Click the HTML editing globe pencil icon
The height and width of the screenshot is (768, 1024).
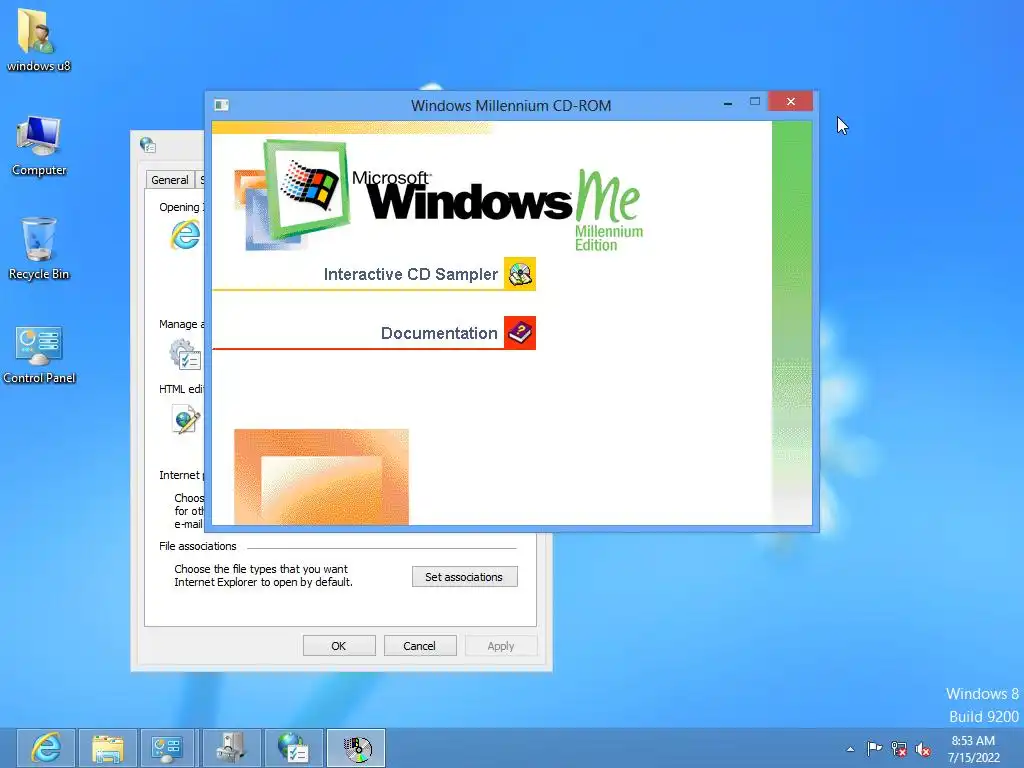[185, 419]
